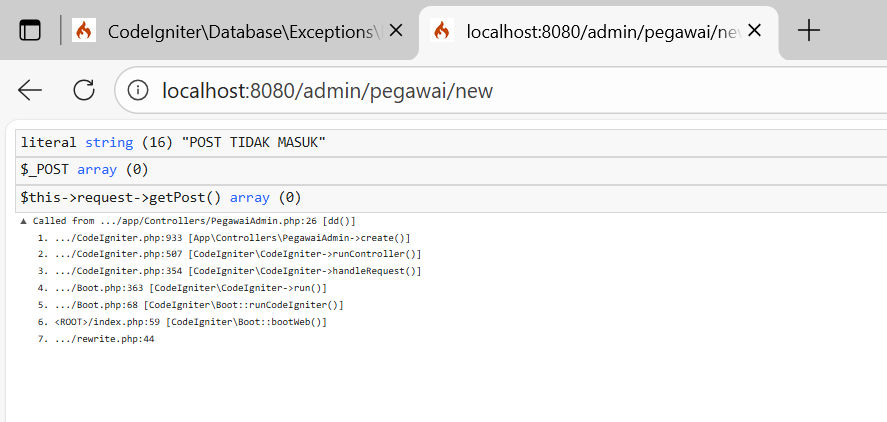Click the literal string "POST TIDAK MASUK" row

173,143
